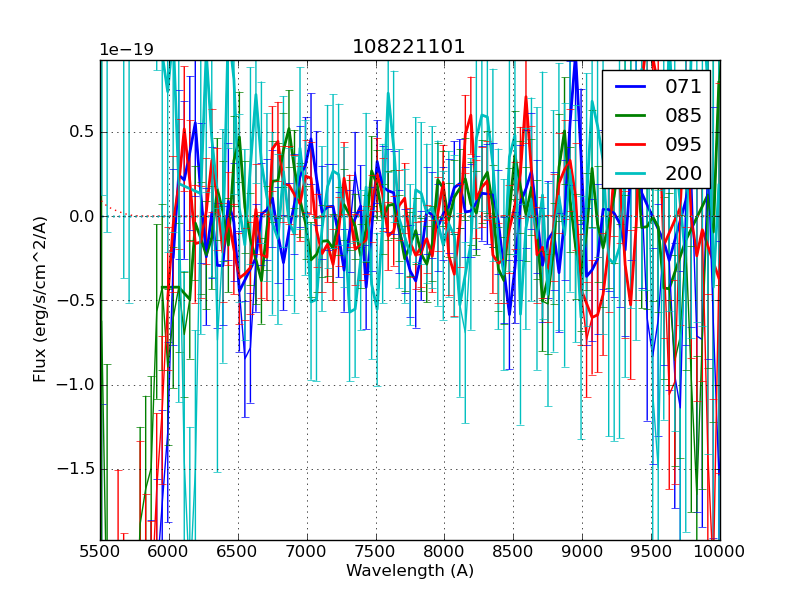Click the cyan line swatch in legend

coord(630,174)
